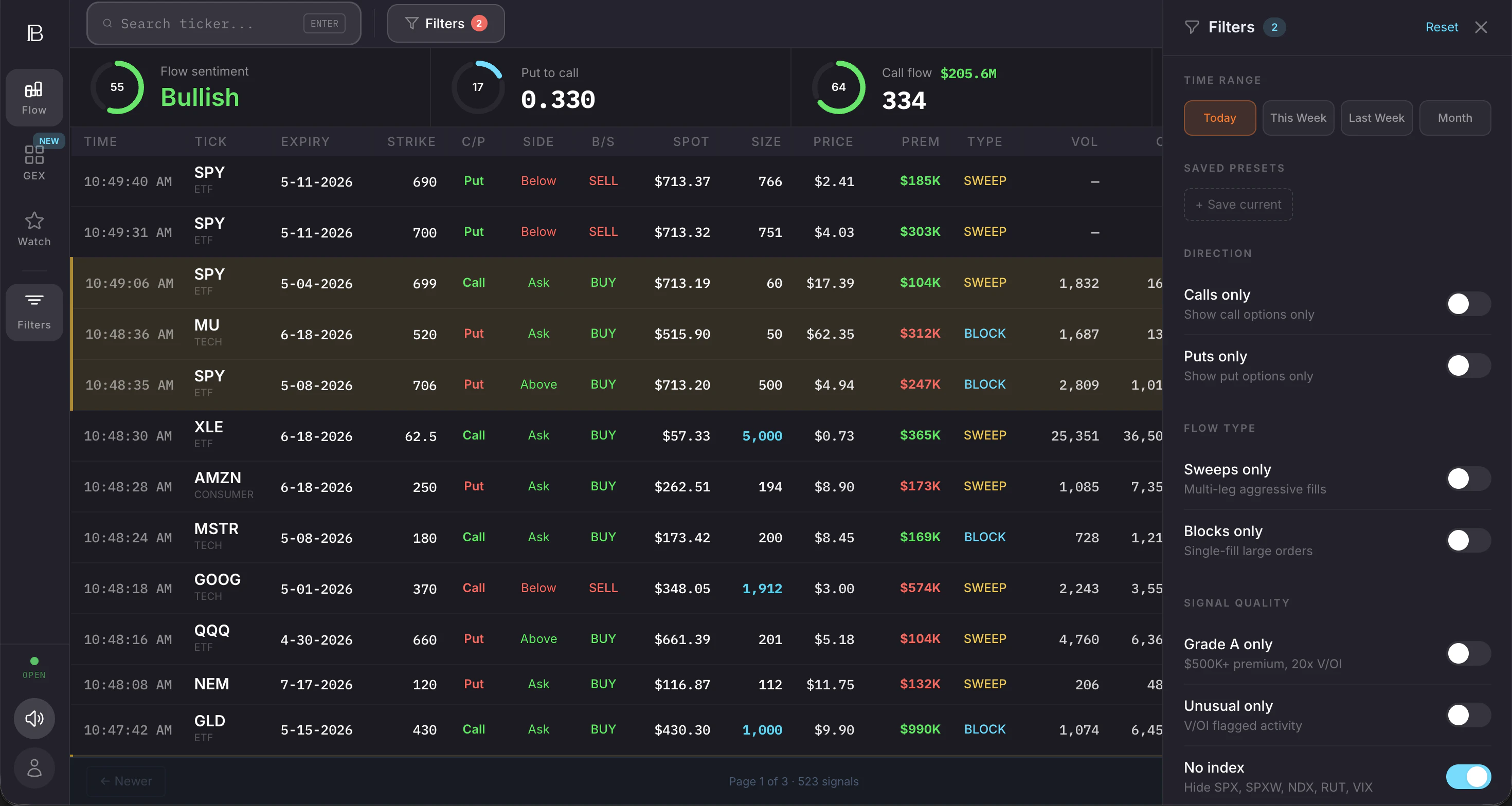Sort by the SIDE column header
This screenshot has width=1512, height=806.
(538, 141)
